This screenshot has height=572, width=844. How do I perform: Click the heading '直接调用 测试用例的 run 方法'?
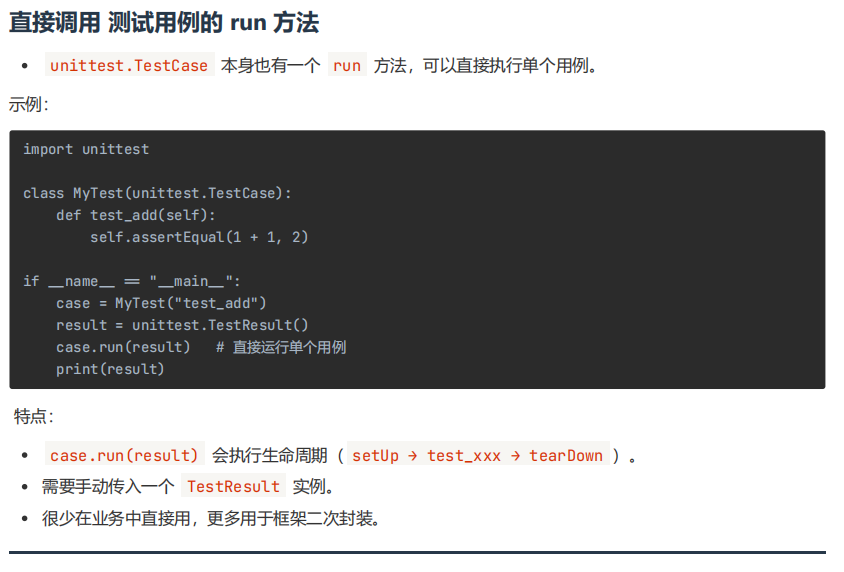[164, 23]
